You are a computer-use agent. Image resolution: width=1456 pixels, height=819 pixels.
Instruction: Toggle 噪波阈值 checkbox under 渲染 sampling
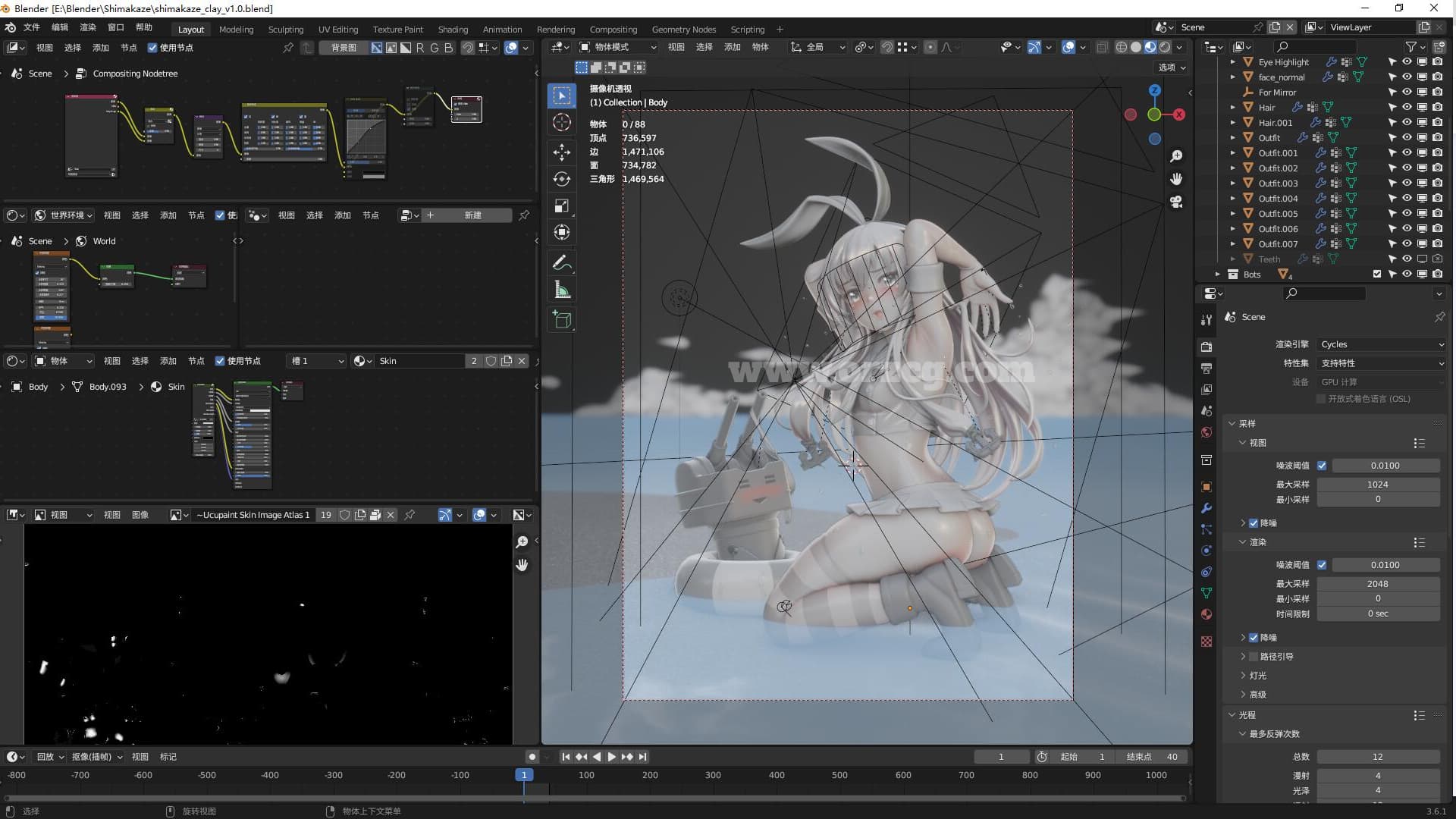pyautogui.click(x=1322, y=565)
